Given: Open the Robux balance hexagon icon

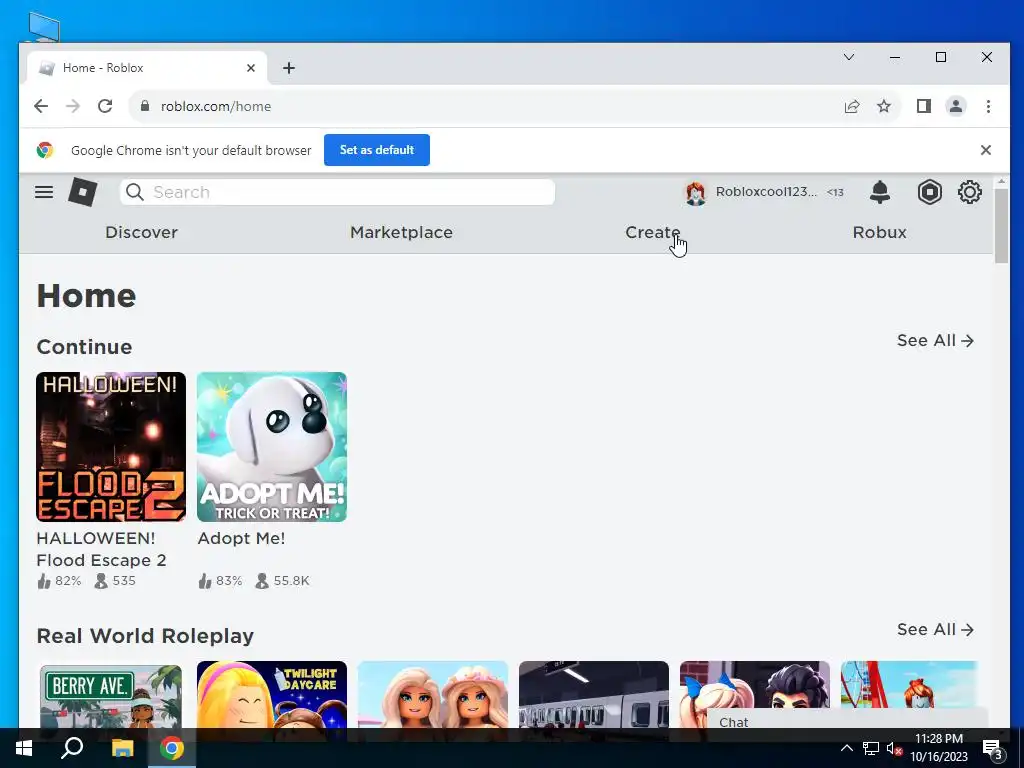Looking at the screenshot, I should click(929, 192).
